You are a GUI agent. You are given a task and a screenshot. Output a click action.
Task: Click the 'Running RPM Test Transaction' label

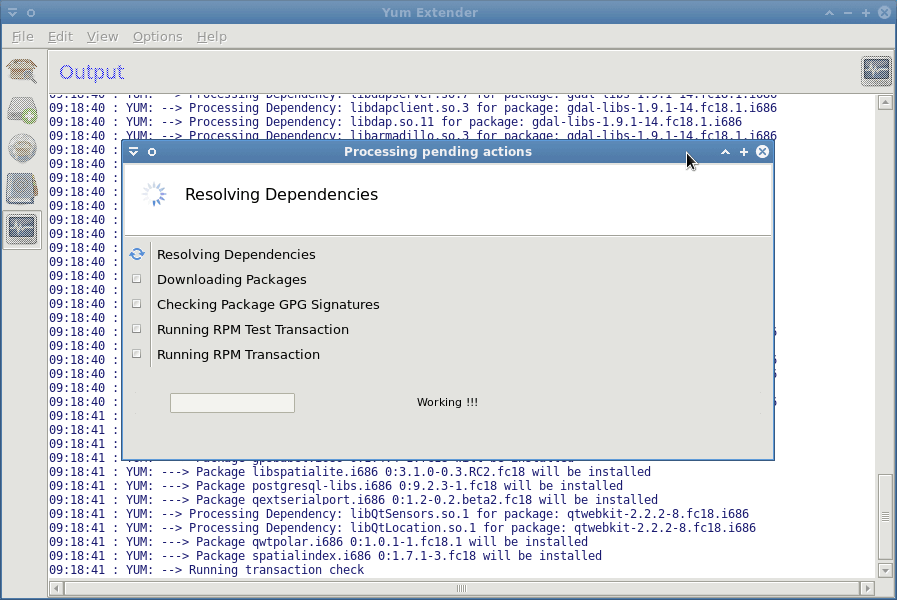click(x=253, y=329)
